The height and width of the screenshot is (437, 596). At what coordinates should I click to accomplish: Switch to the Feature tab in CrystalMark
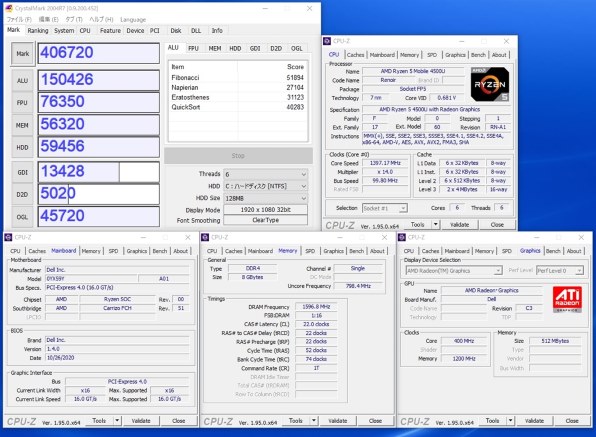[110, 31]
